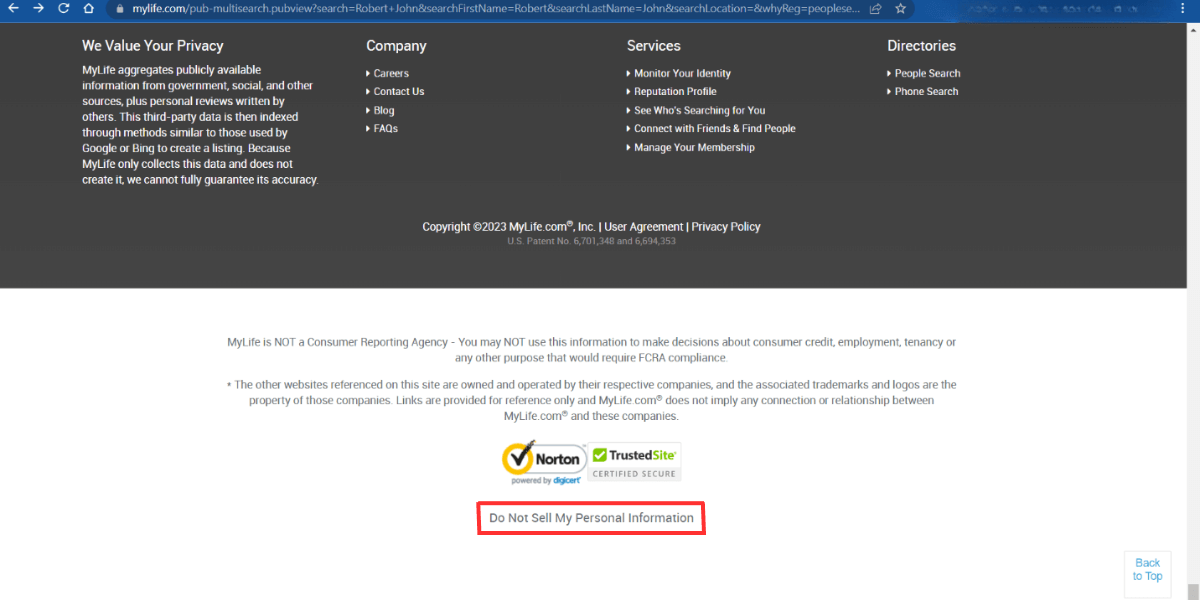Open Phone Search directory link
This screenshot has width=1200, height=600.
[926, 91]
